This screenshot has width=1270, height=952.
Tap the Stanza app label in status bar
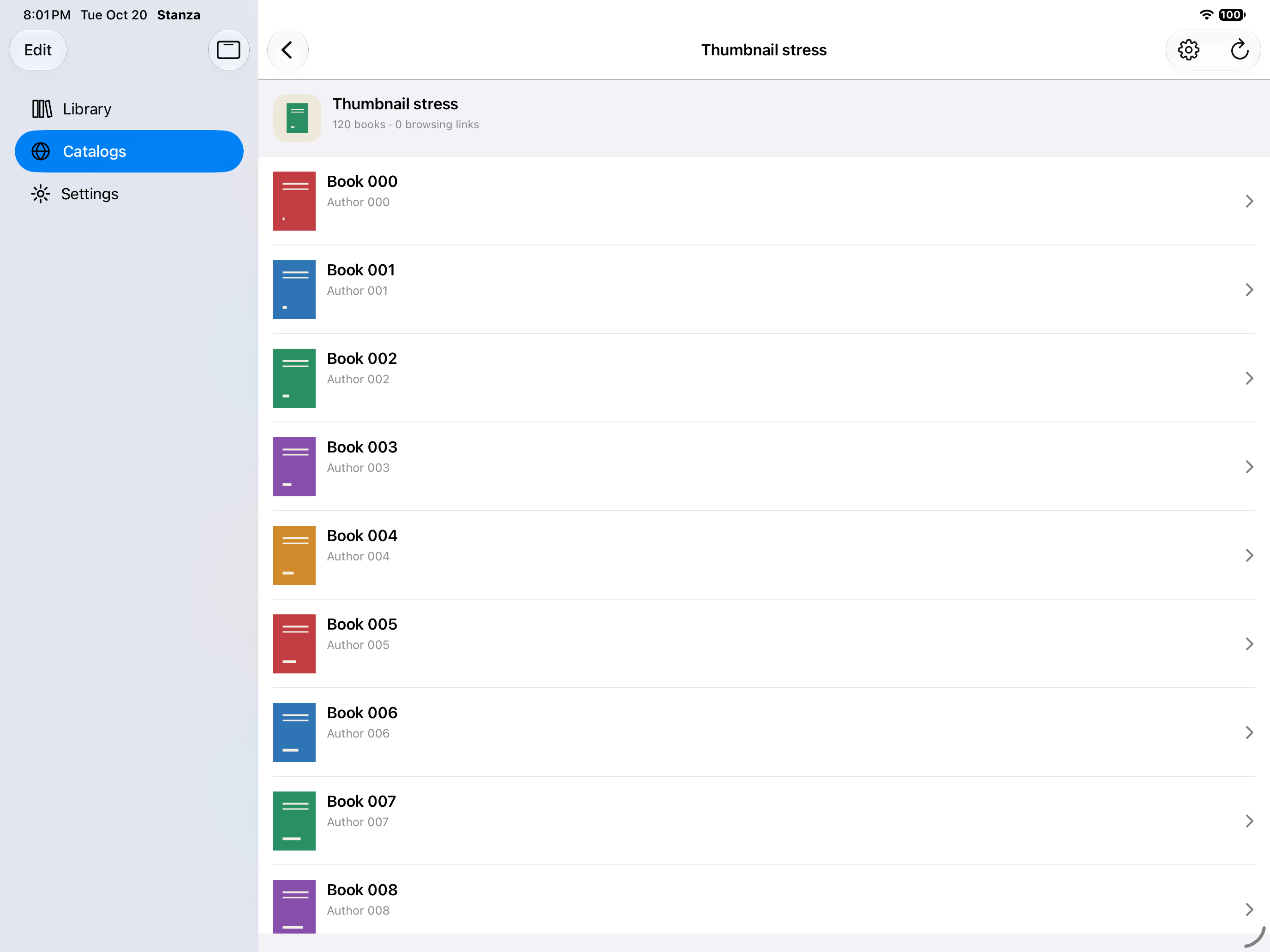coord(179,15)
